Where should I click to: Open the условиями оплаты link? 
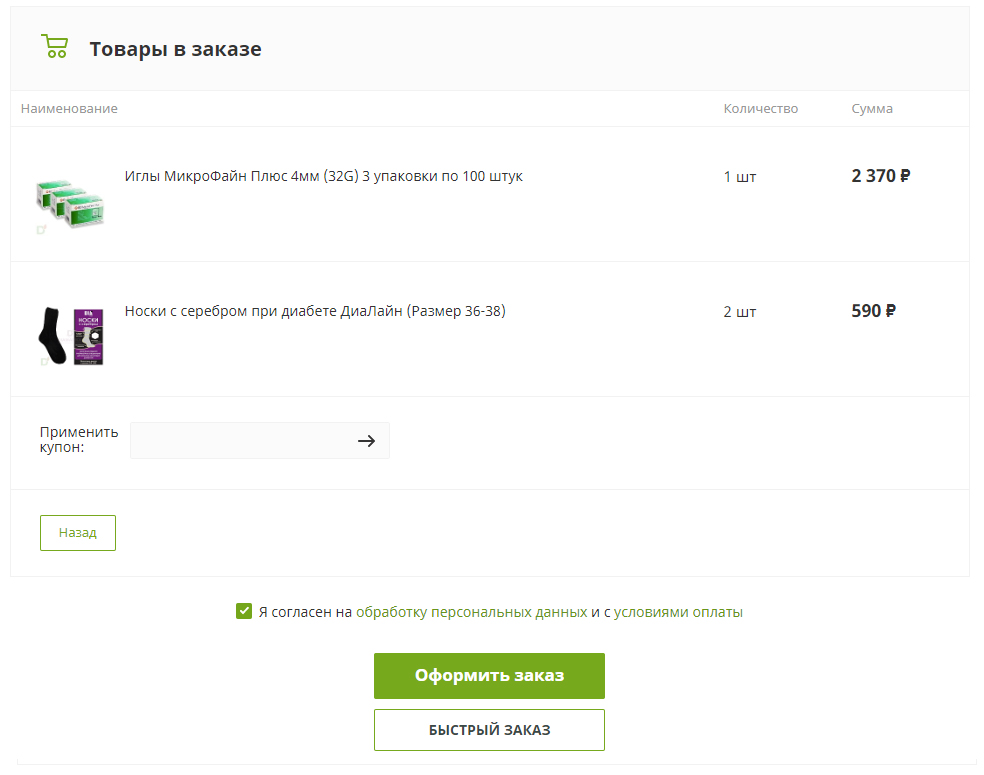tap(678, 612)
